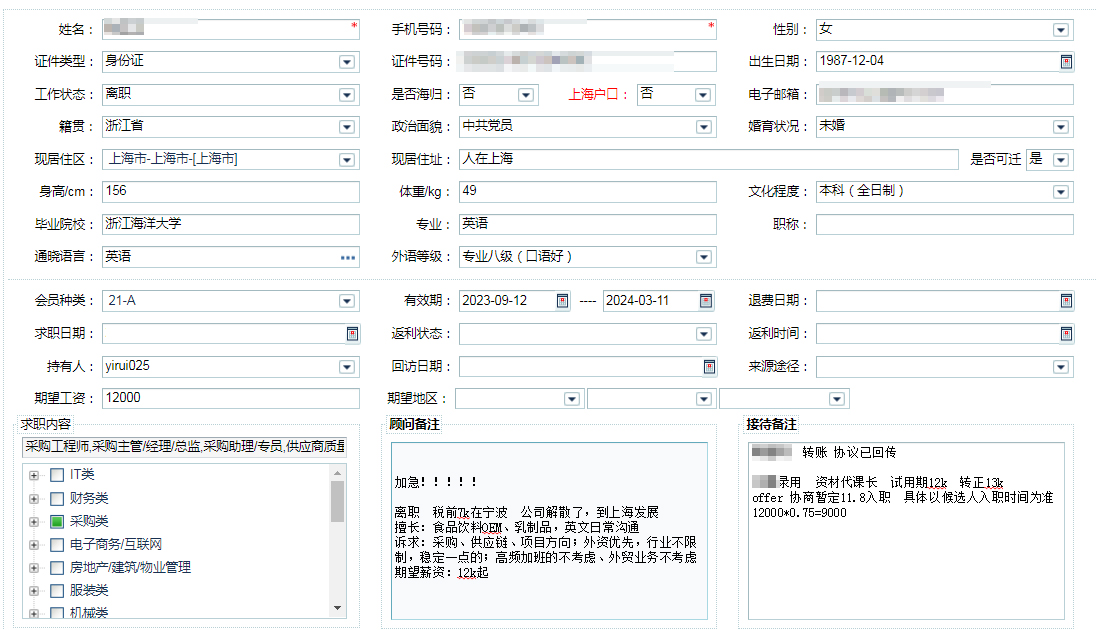Click the 求职内容 summary text field
The image size is (1096, 630).
(x=185, y=447)
